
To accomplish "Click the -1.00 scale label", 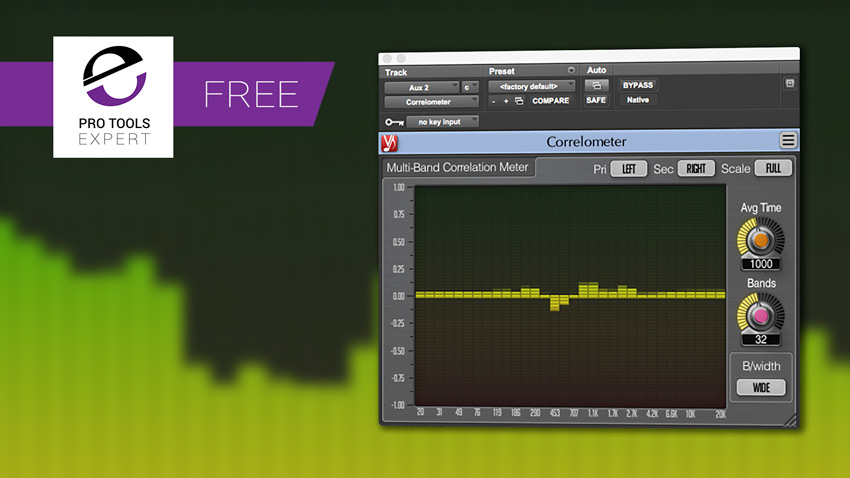I will (x=397, y=405).
